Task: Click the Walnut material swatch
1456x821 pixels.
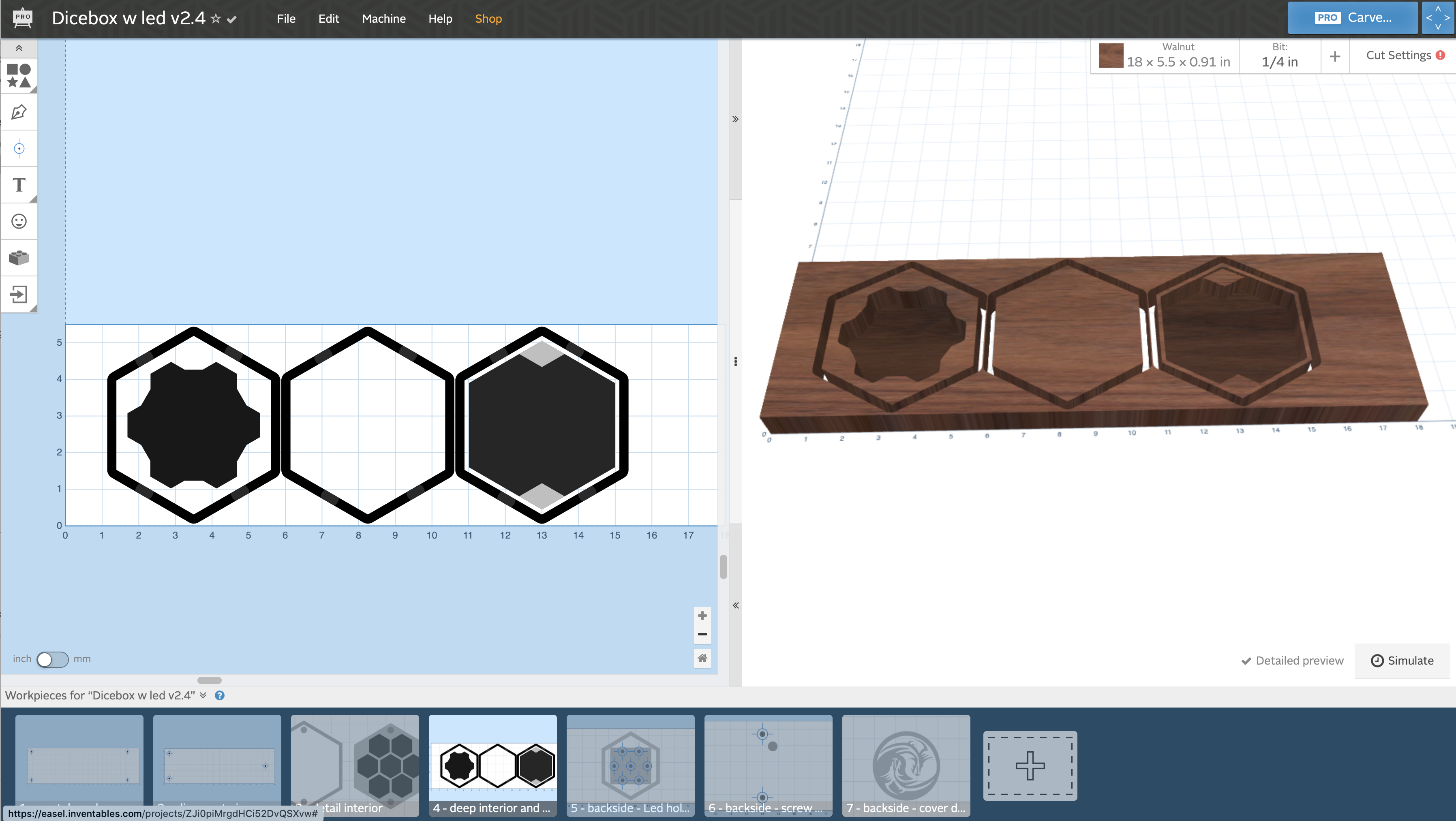Action: pos(1111,56)
